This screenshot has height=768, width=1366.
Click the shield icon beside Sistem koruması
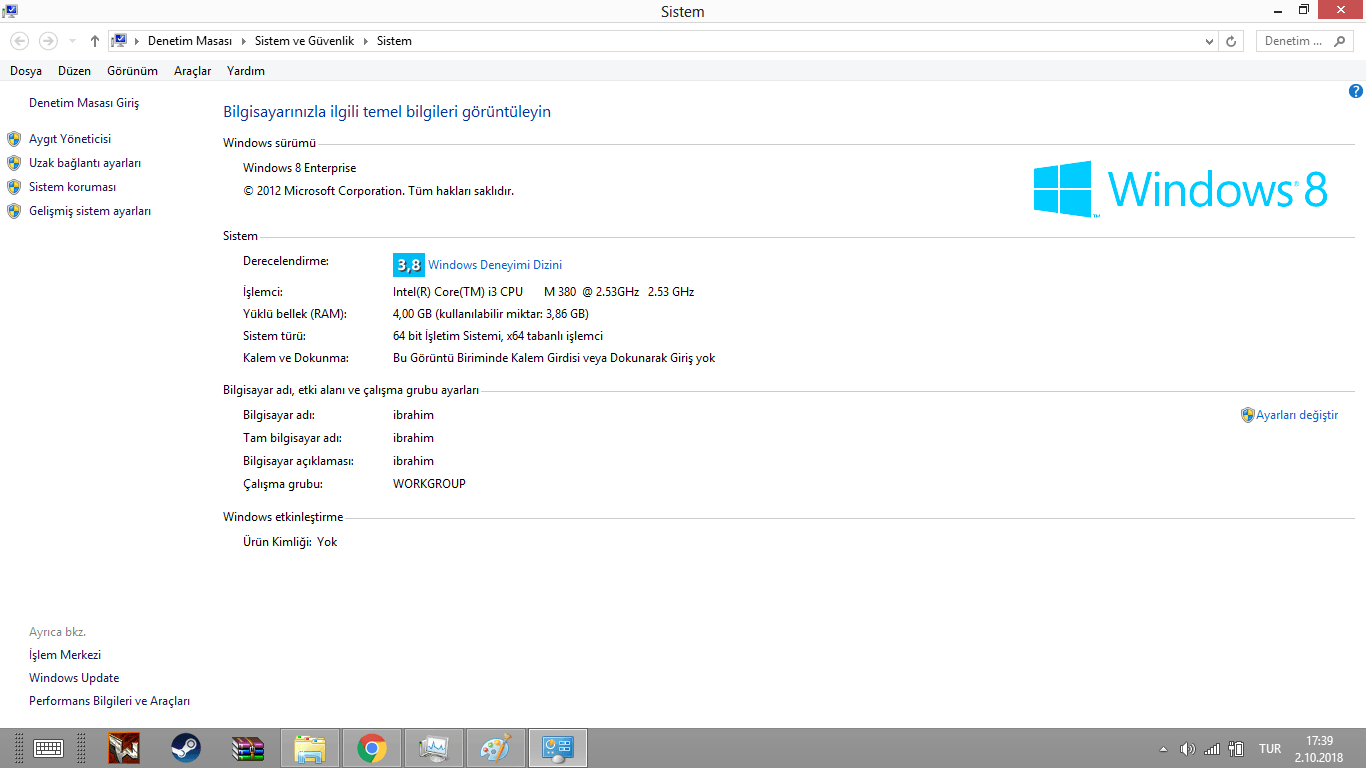tap(14, 187)
